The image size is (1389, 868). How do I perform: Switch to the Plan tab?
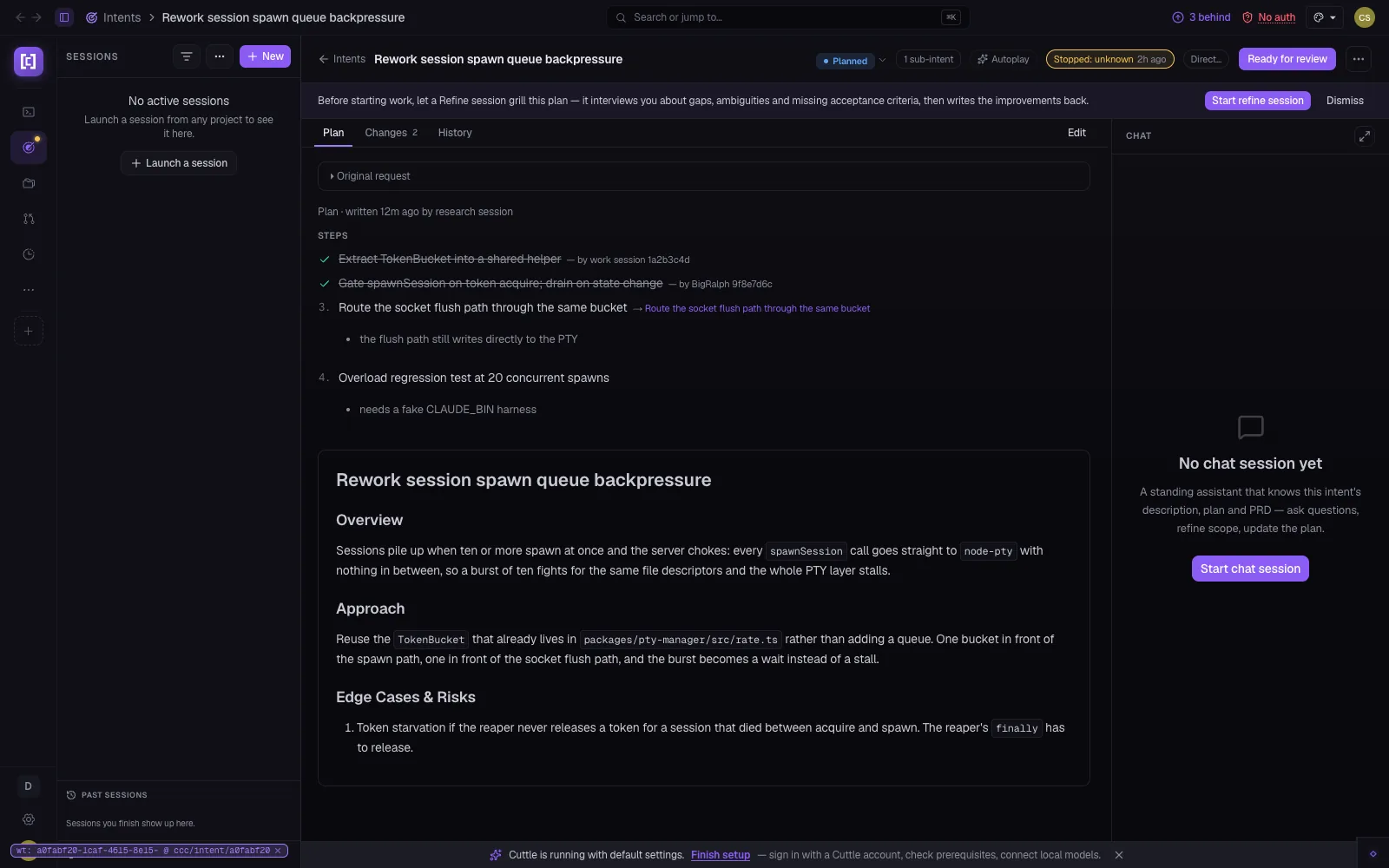coord(333,133)
